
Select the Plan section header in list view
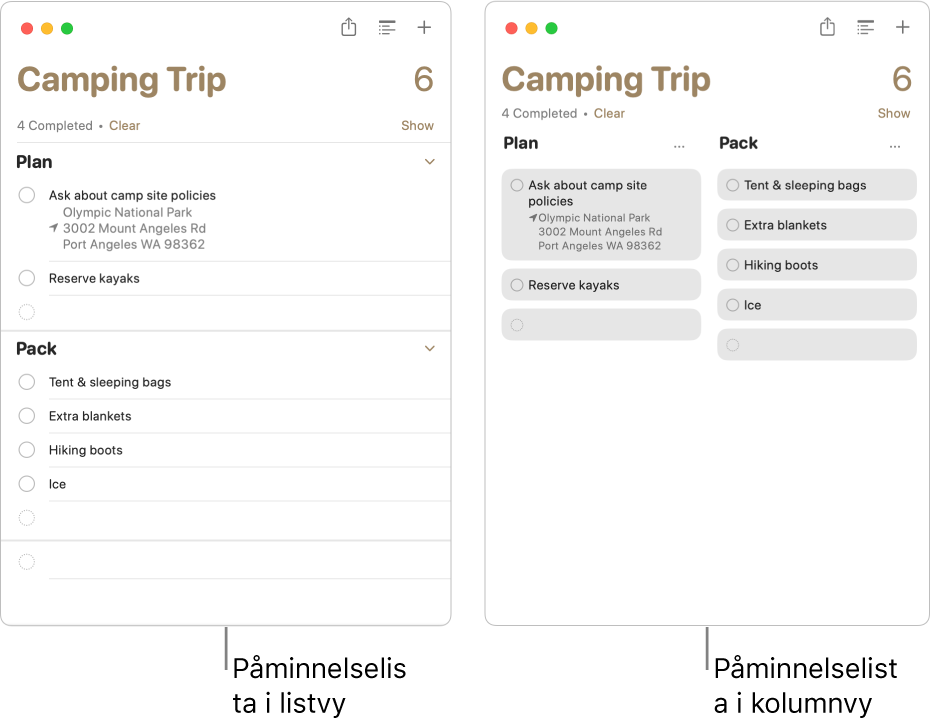[x=34, y=162]
